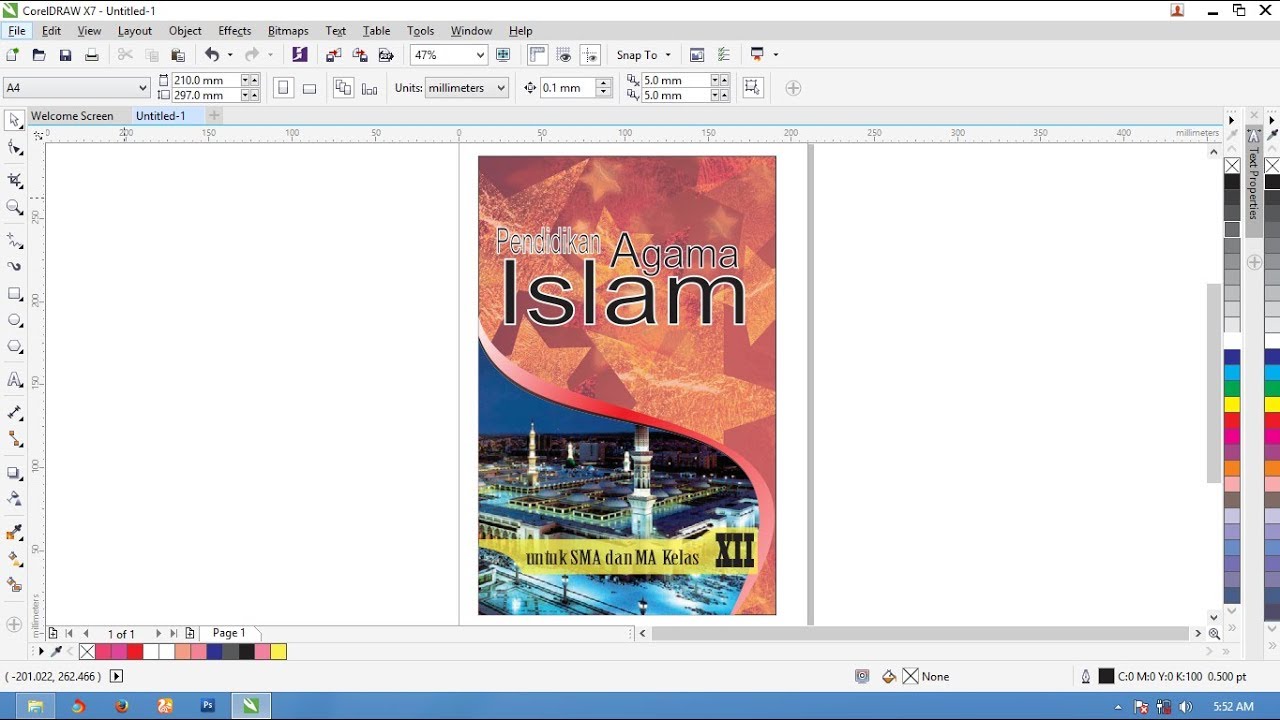Expand the Snap To dropdown
This screenshot has width=1280, height=720.
point(668,55)
